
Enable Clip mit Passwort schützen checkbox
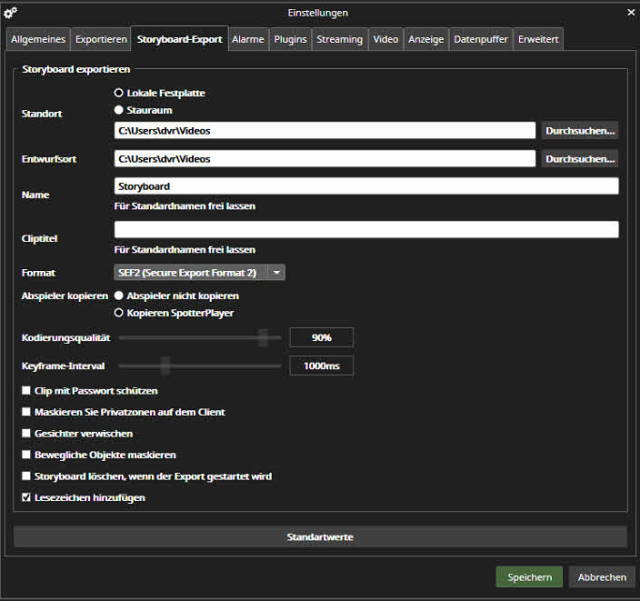[26, 391]
